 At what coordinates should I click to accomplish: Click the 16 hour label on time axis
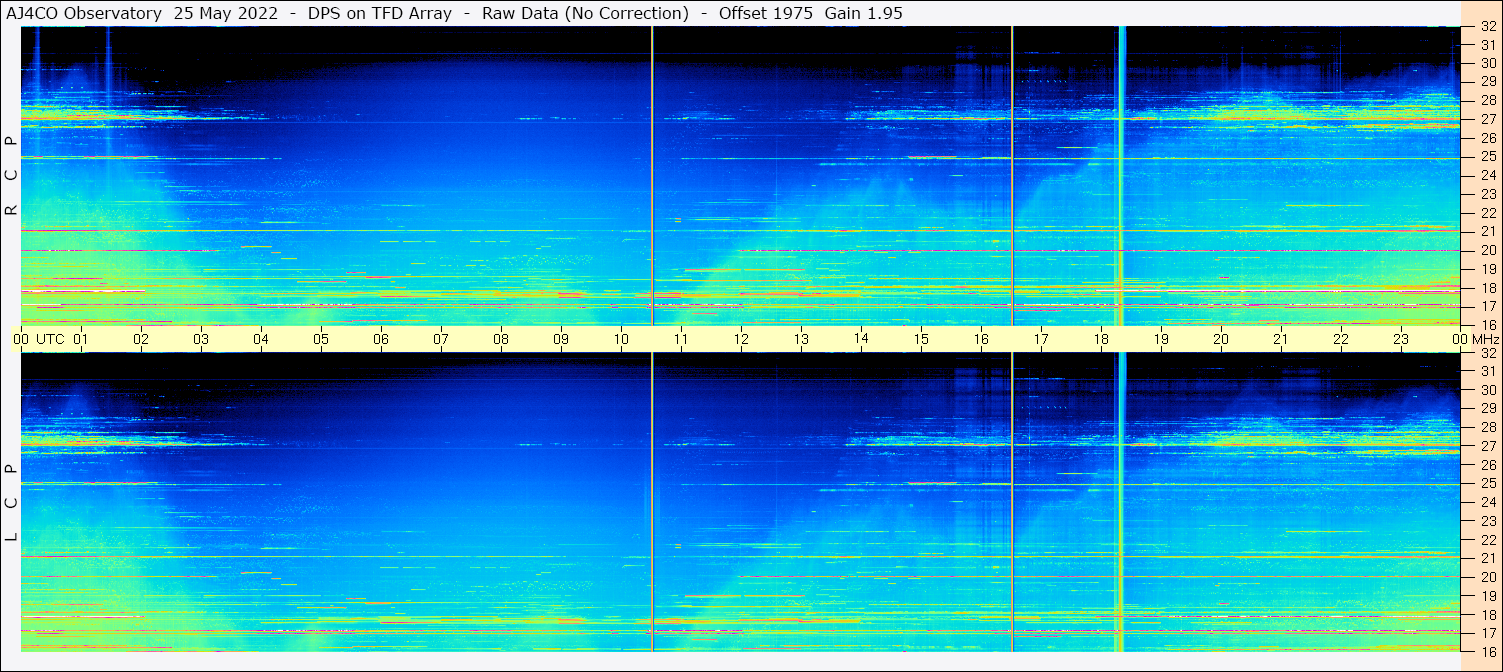tap(981, 339)
